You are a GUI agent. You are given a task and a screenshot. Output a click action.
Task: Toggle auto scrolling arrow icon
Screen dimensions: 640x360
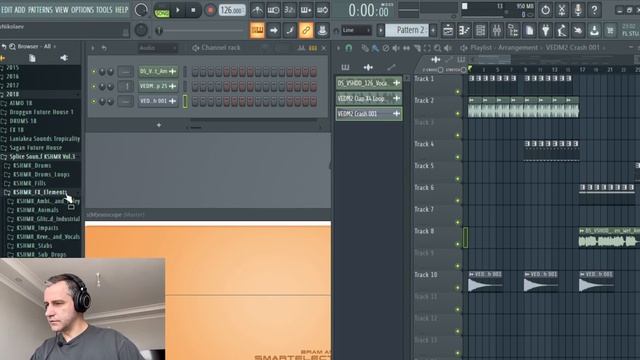[x=273, y=30]
